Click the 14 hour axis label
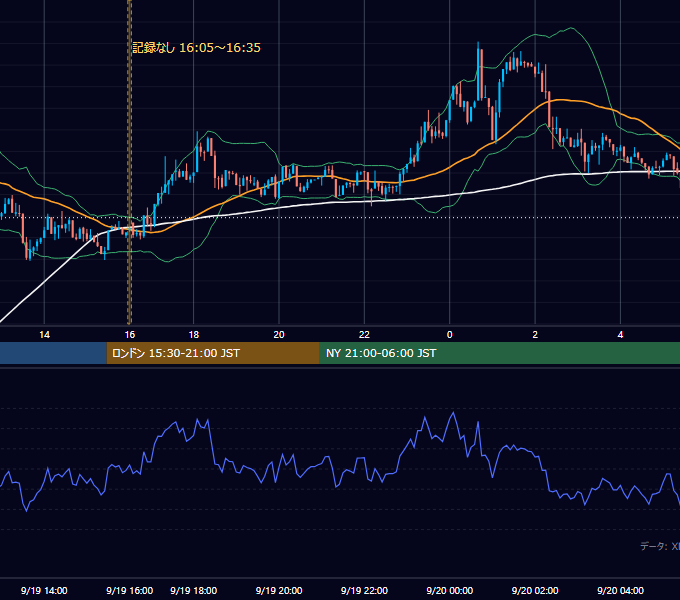Image resolution: width=680 pixels, height=600 pixels. [44, 335]
